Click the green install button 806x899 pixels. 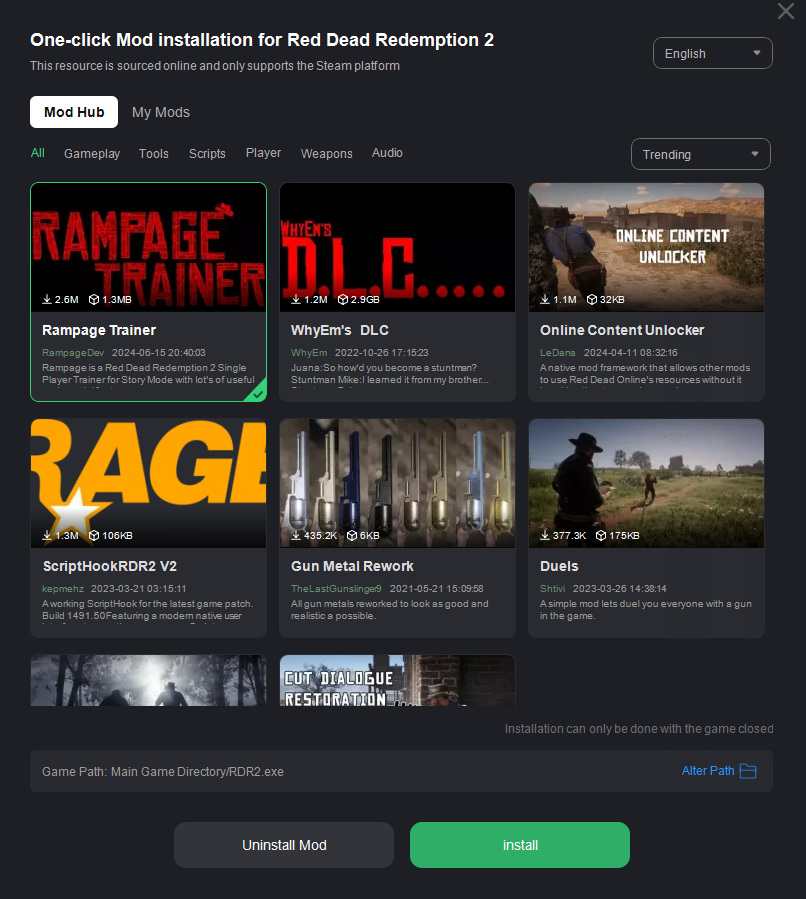point(520,845)
